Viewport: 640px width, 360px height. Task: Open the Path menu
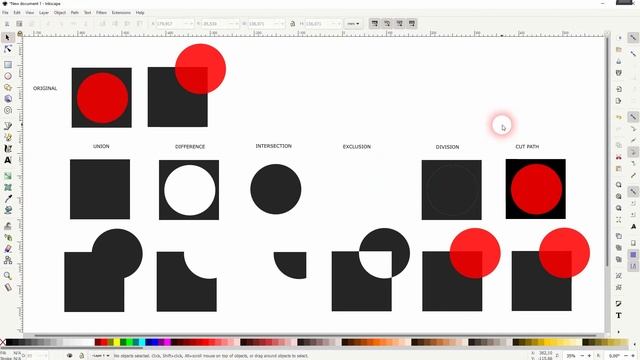point(75,13)
